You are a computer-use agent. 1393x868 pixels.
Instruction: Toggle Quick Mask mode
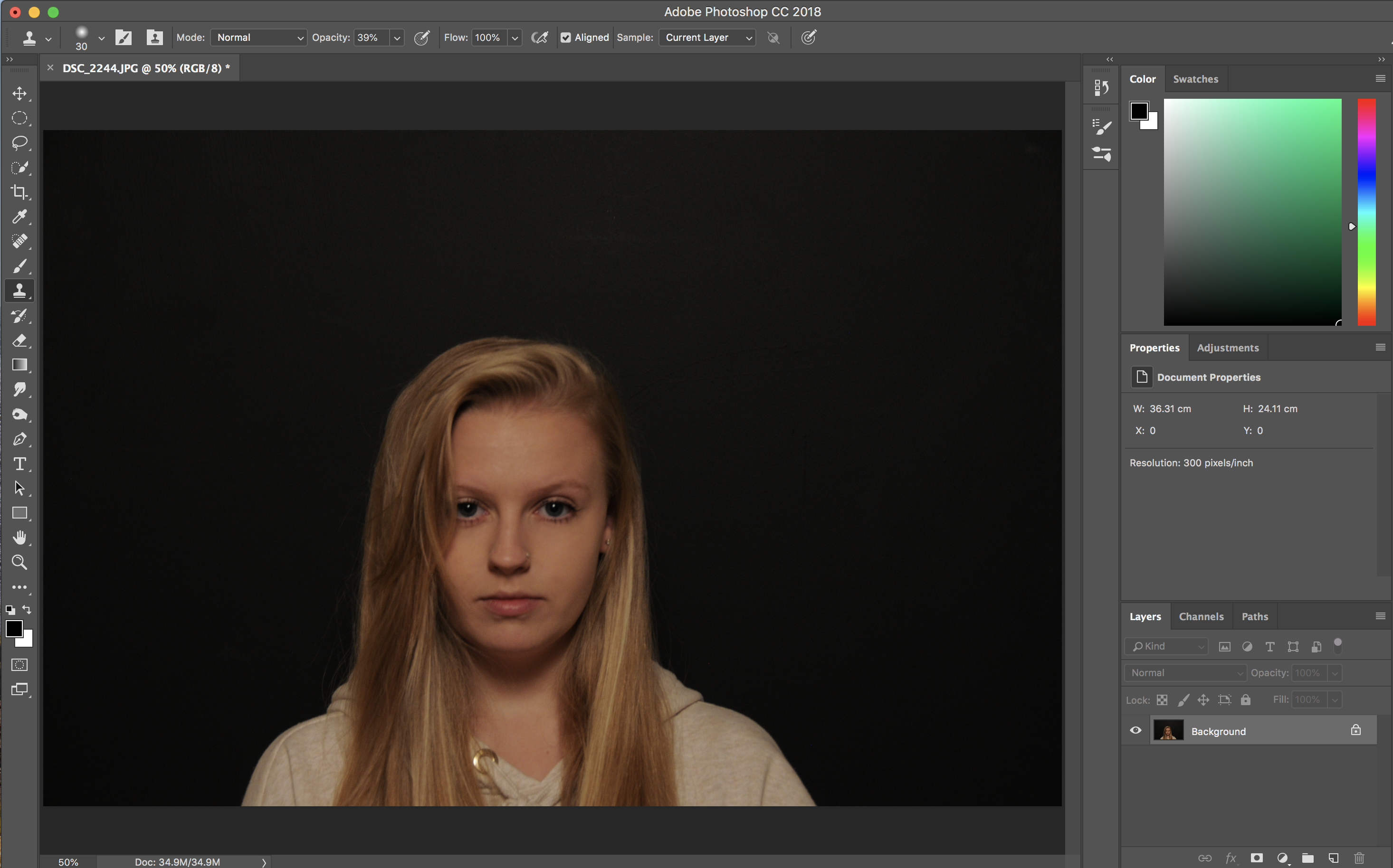click(19, 665)
